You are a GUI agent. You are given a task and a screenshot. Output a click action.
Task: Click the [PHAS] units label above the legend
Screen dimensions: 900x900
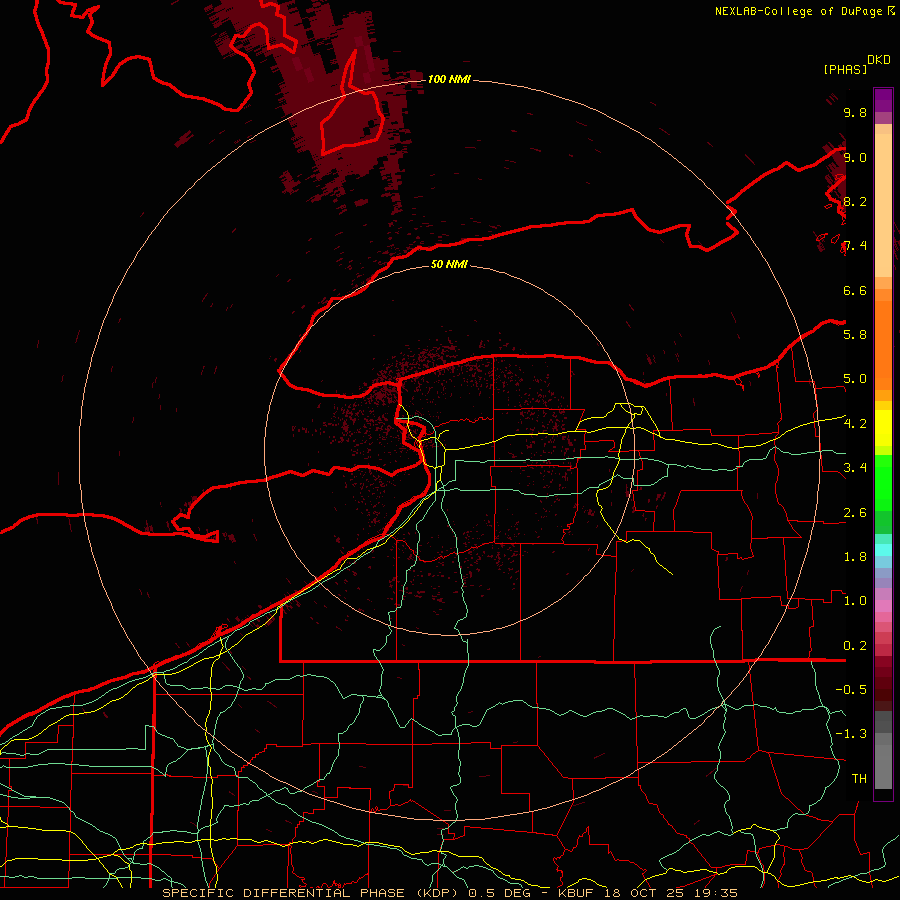(845, 69)
